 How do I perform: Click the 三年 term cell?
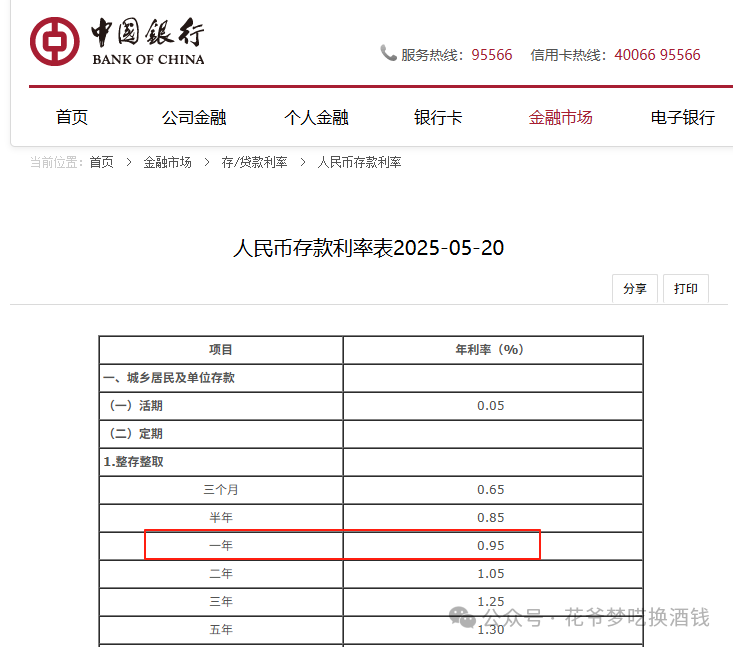221,602
